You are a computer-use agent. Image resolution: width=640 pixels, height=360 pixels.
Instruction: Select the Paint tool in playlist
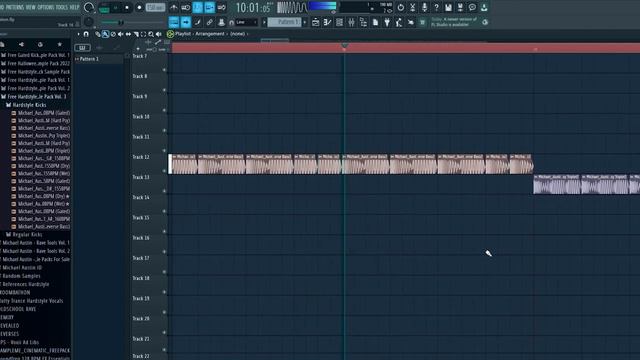point(105,34)
